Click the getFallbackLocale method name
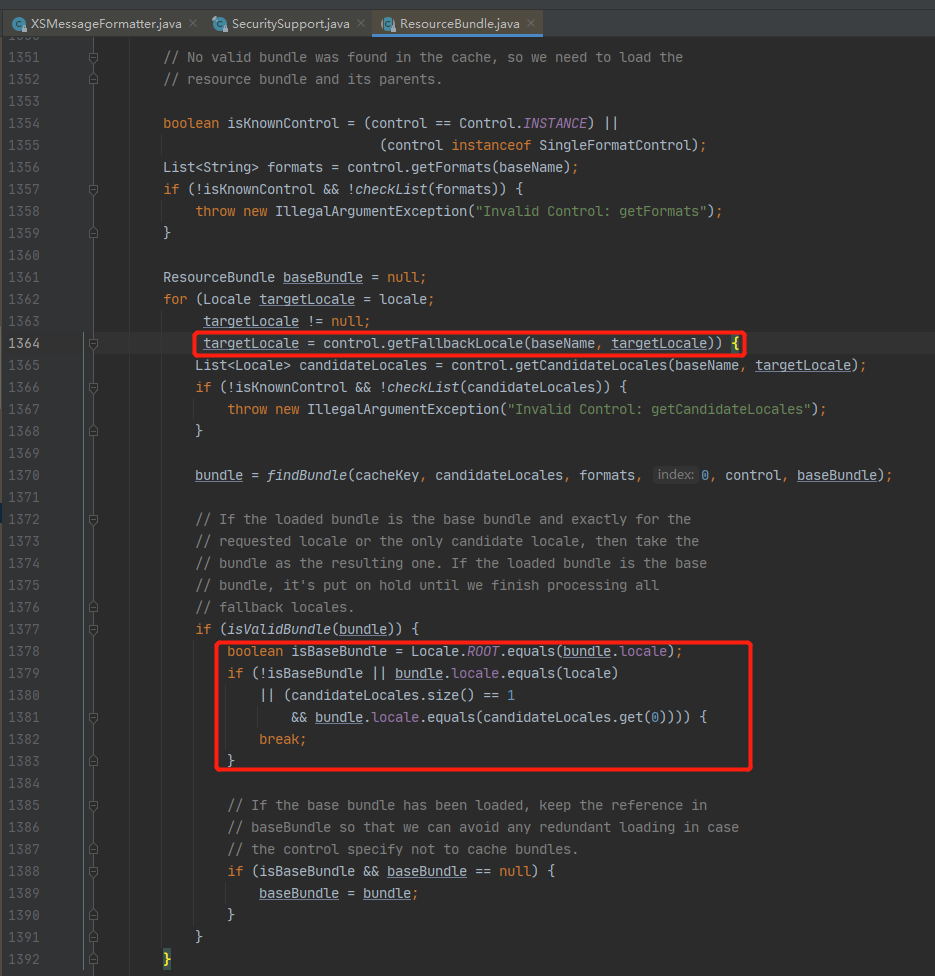 coord(455,344)
